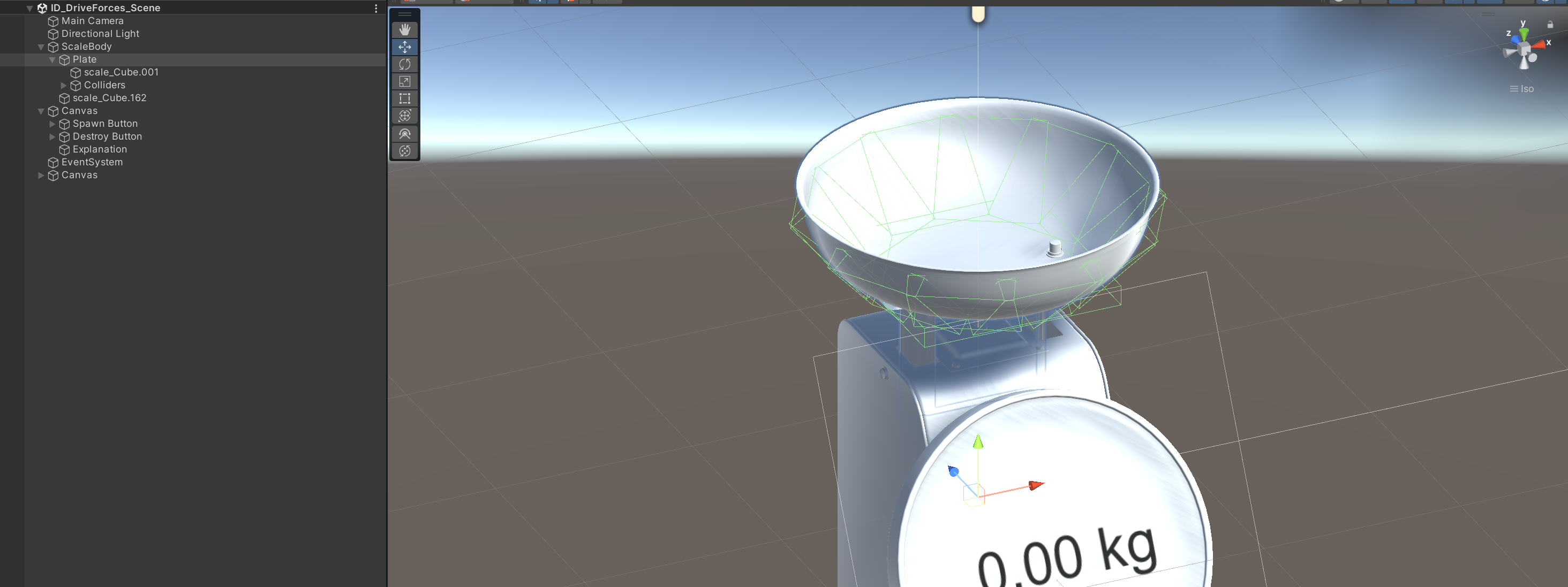Collapse the ID_DriveForces_Scene hierarchy
Viewport: 1568px width, 587px height.
(29, 9)
